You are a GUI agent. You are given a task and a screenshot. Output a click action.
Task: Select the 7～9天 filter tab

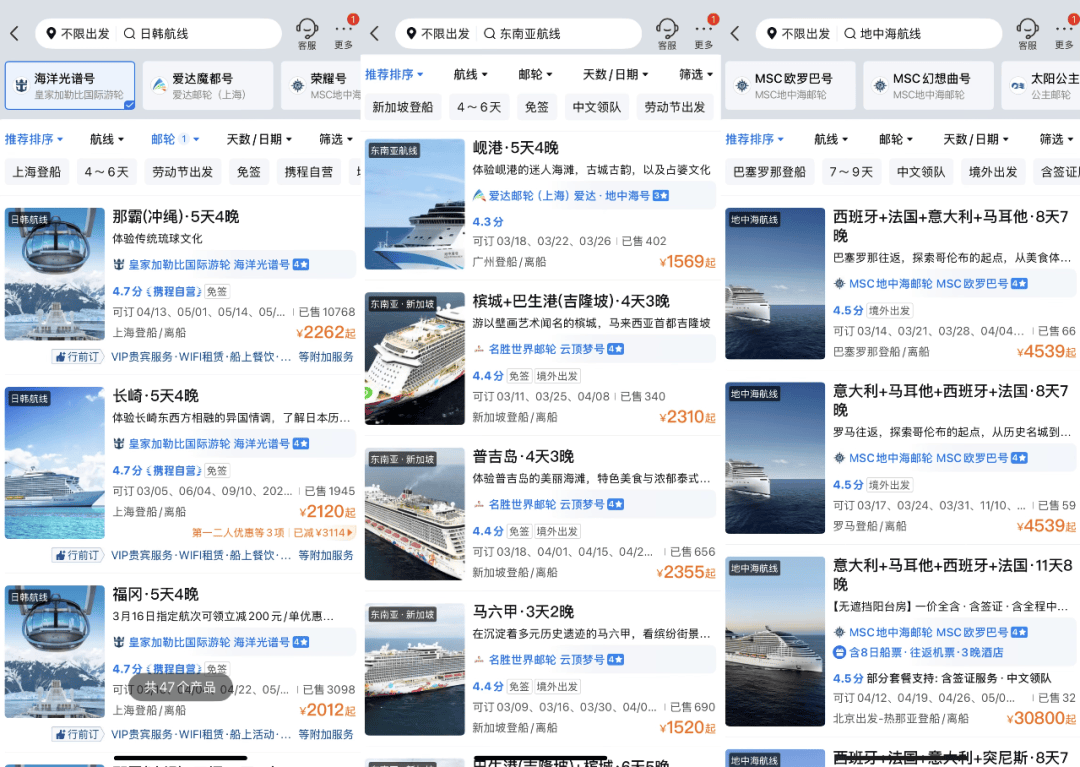(850, 172)
